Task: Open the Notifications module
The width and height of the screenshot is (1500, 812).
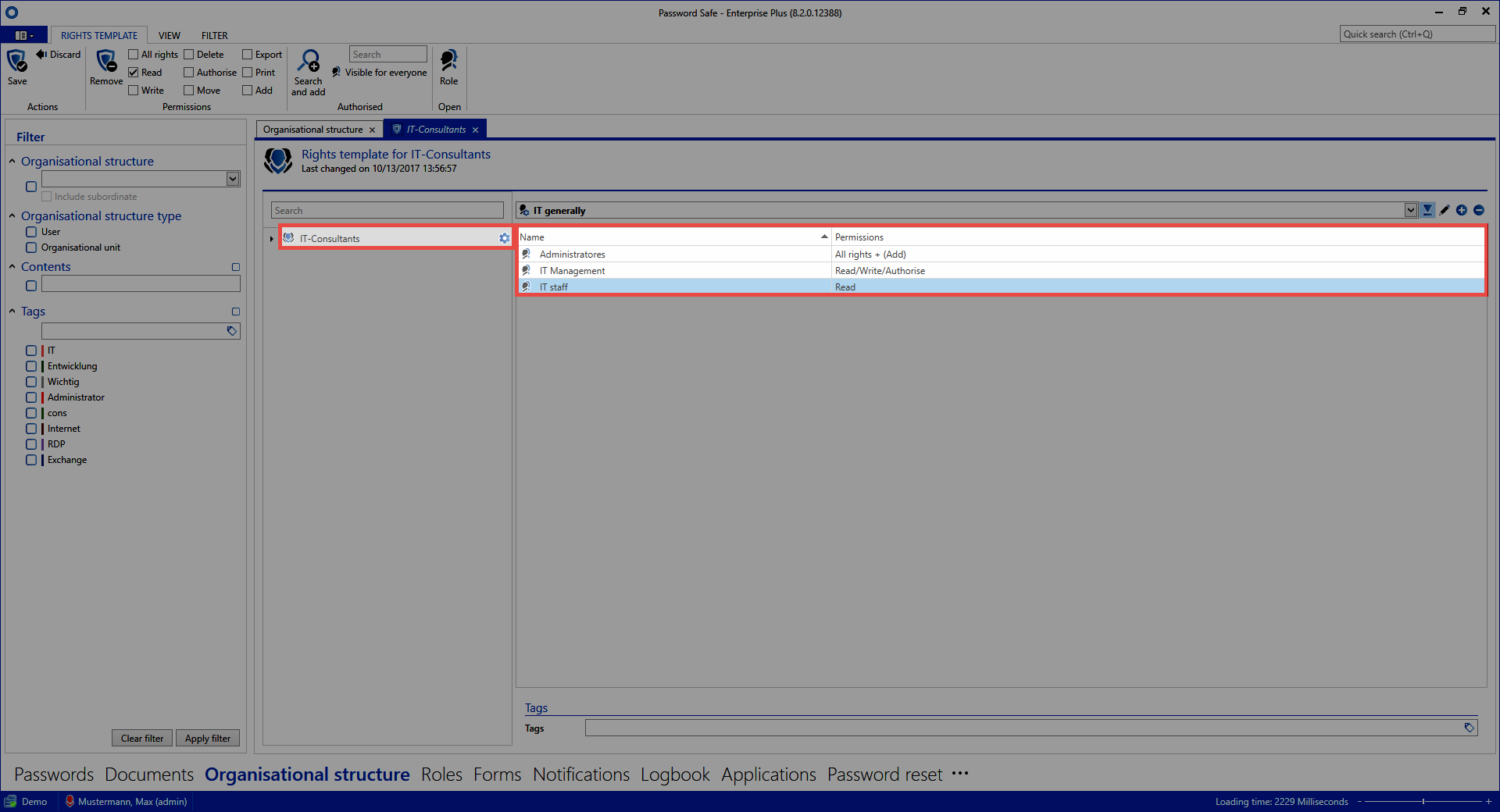Action: [x=581, y=775]
